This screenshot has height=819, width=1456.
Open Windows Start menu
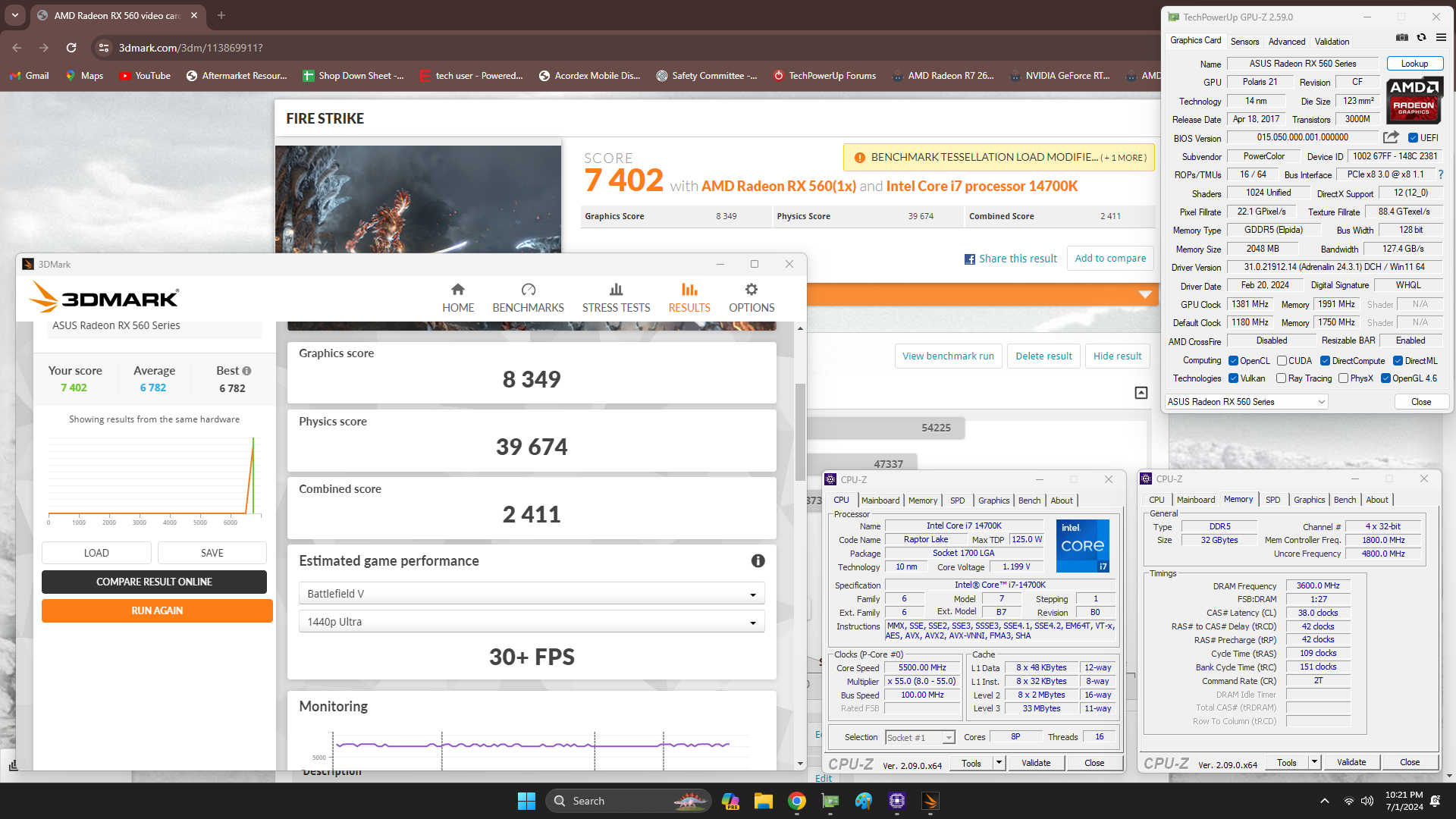tap(526, 801)
